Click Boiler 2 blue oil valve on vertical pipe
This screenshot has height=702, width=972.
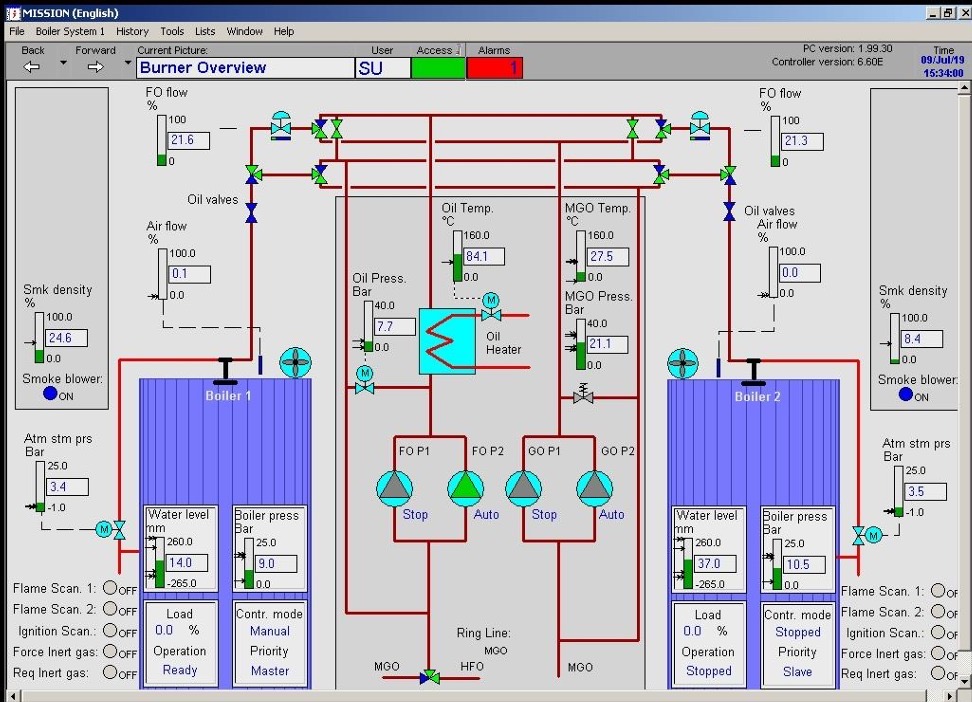click(x=730, y=211)
